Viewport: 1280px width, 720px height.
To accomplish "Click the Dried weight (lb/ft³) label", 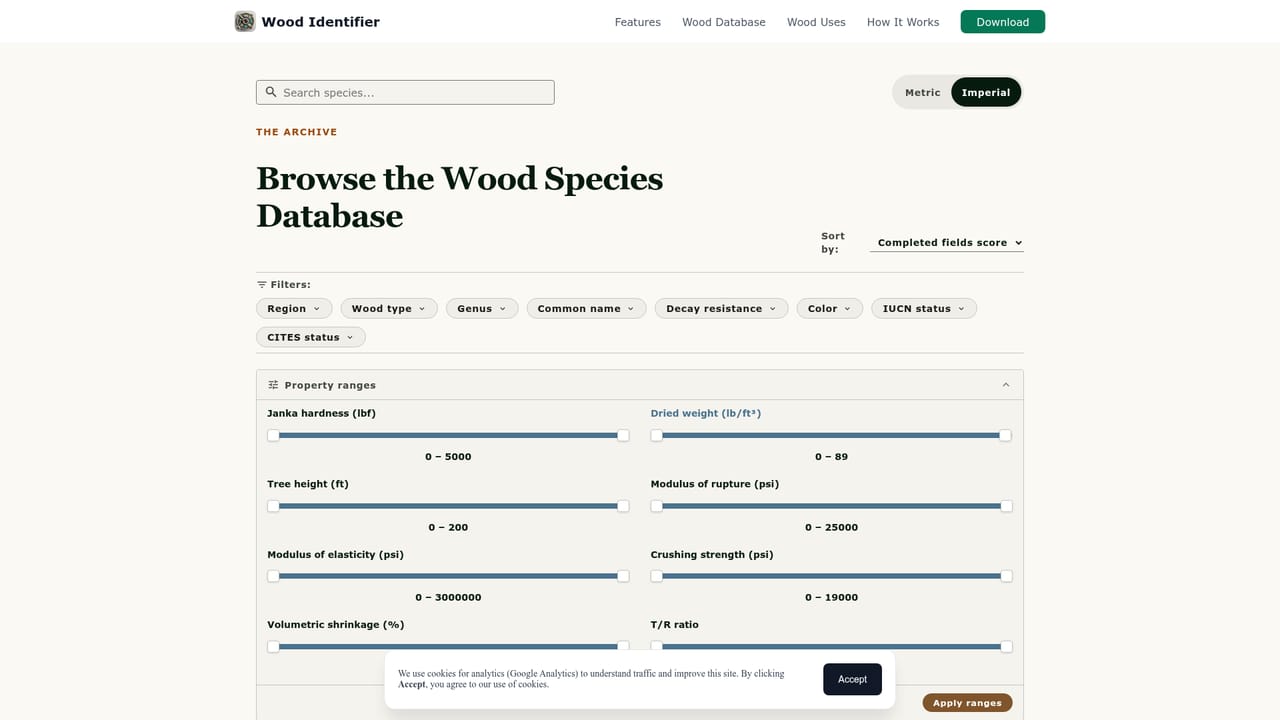I will 706,413.
